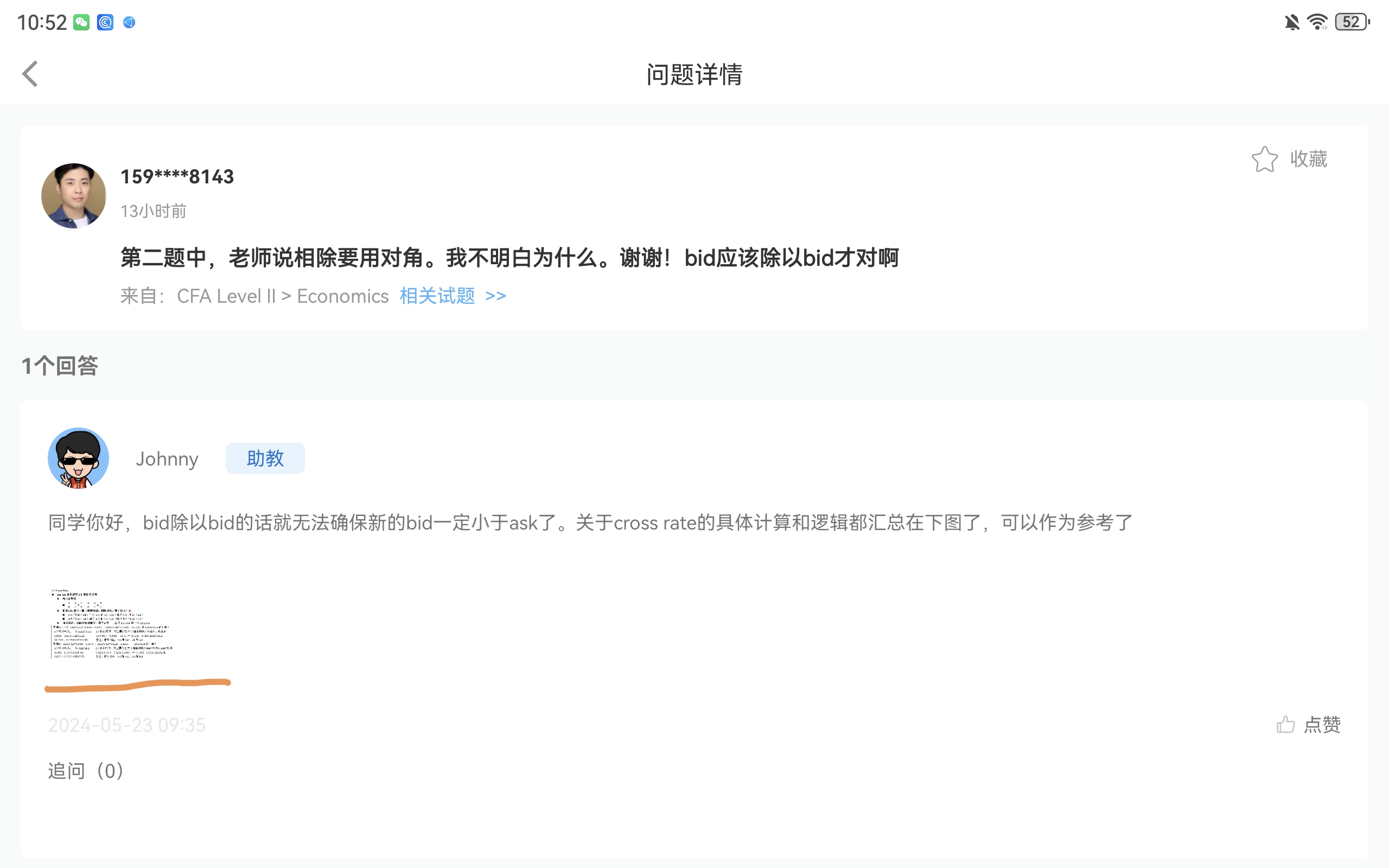The width and height of the screenshot is (1389, 868).
Task: Tap the >> chevrons after 相关试题
Action: coord(495,296)
